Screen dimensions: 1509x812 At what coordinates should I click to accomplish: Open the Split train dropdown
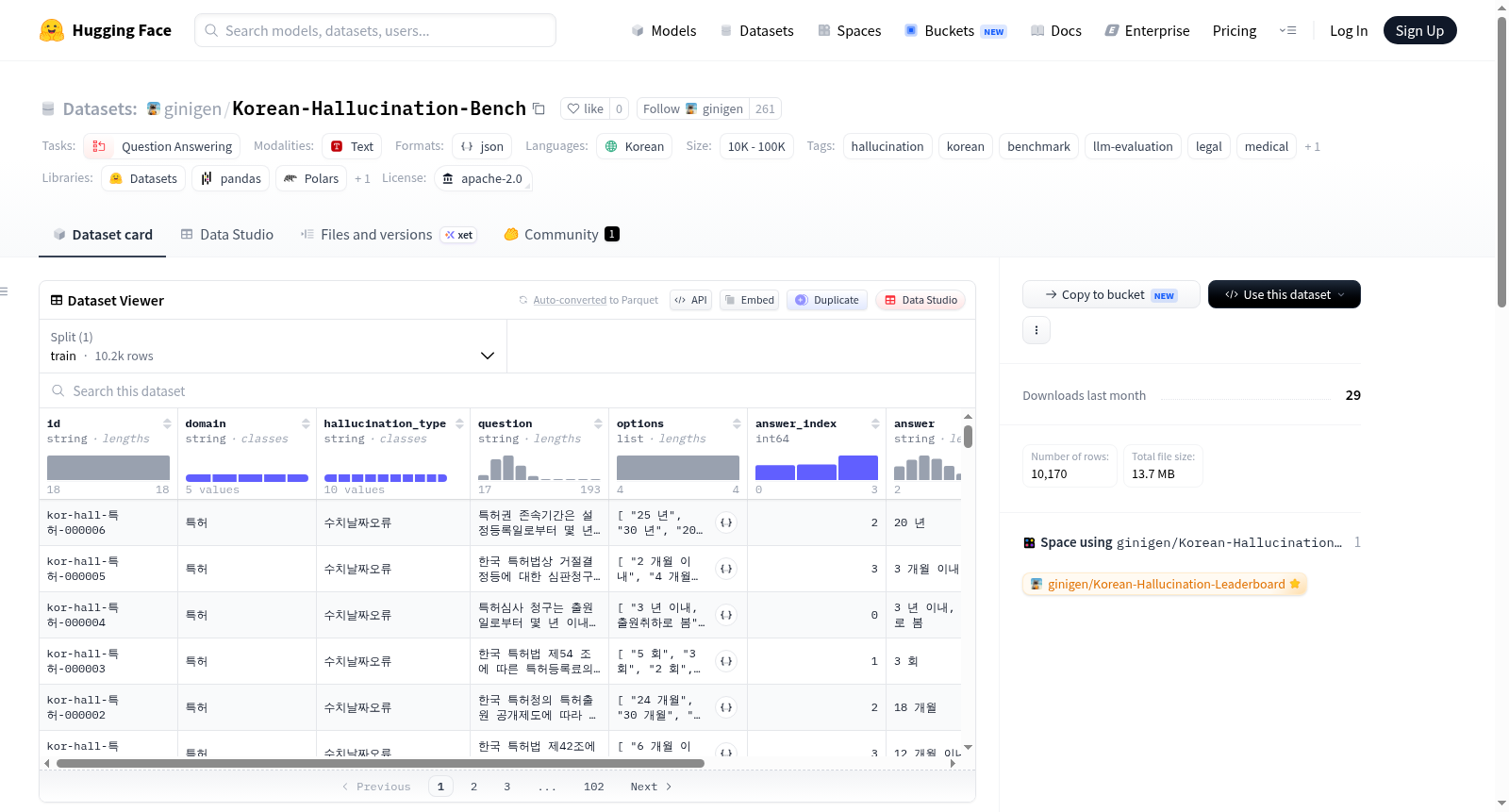point(273,346)
